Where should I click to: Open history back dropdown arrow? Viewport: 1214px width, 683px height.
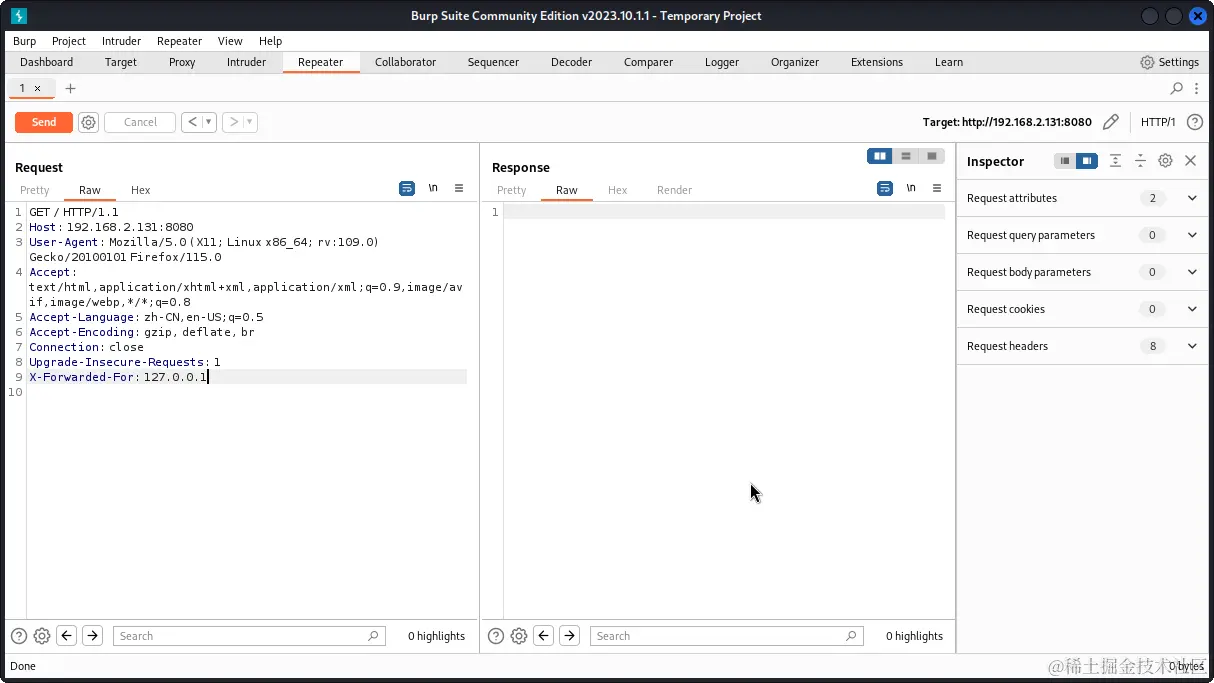(x=210, y=122)
